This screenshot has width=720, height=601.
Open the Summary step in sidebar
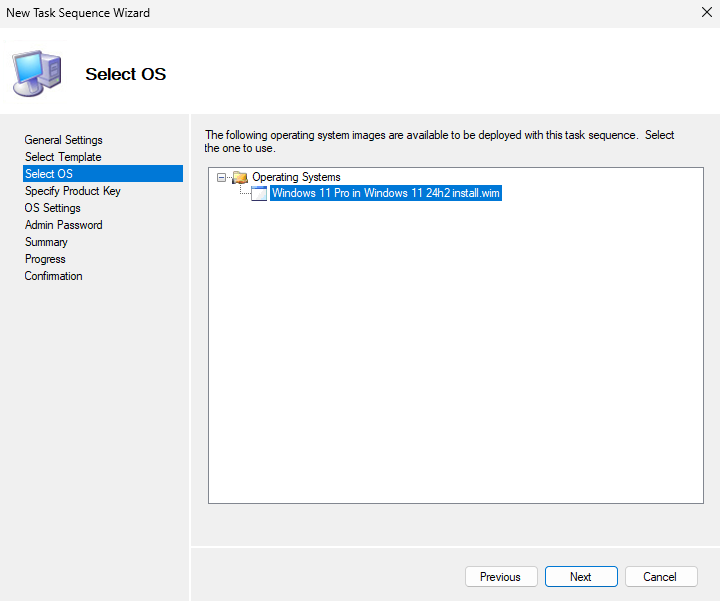(x=46, y=242)
